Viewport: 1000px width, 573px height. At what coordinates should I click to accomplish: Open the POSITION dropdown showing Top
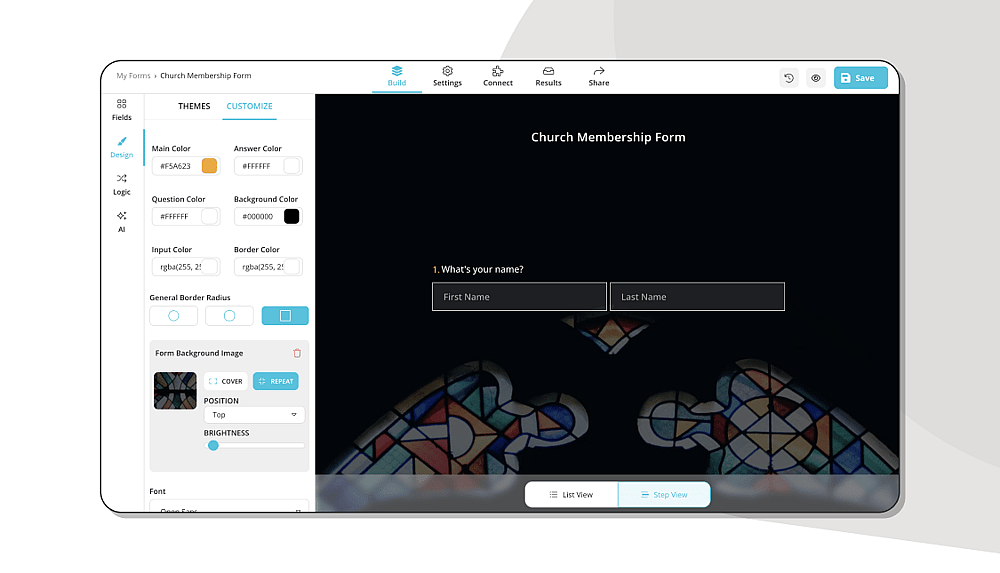click(x=254, y=415)
